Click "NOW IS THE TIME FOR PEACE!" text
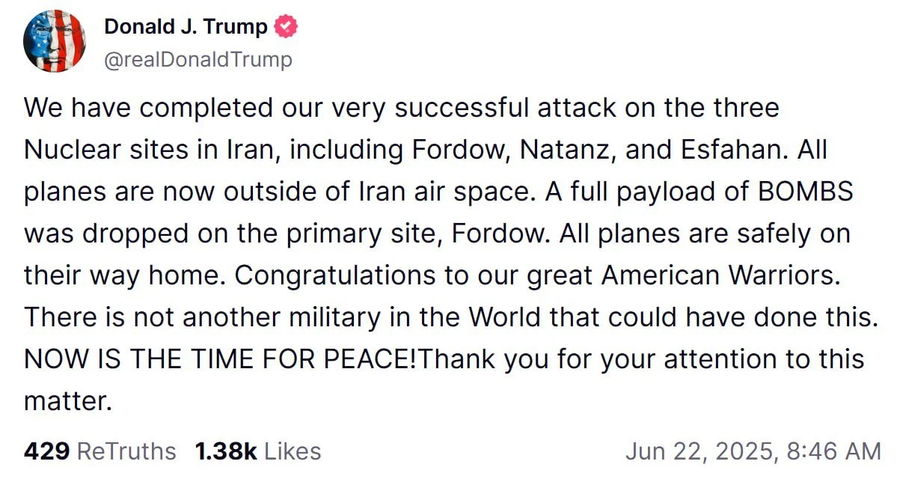Screen dimensions: 900x479 (x=217, y=360)
